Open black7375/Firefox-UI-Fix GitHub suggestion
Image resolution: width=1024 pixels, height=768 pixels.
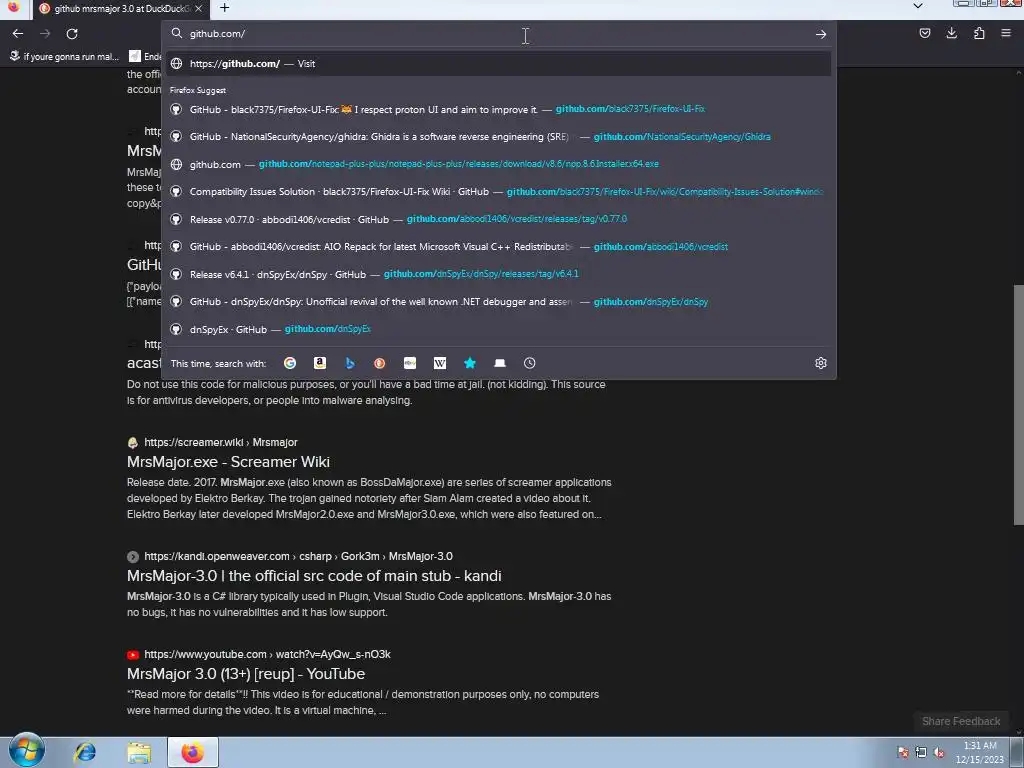[x=498, y=109]
